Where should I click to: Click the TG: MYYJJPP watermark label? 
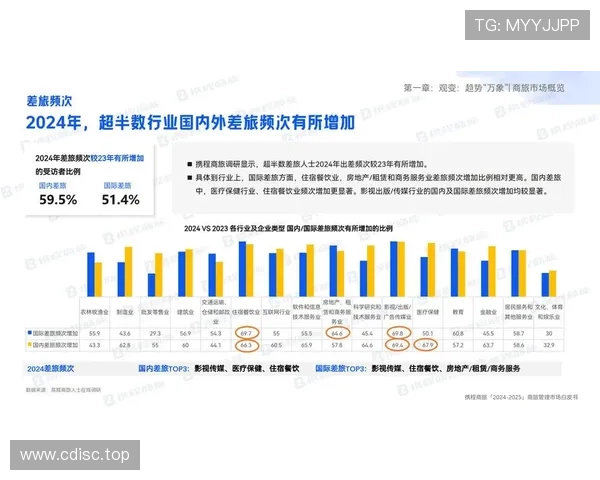[526, 25]
